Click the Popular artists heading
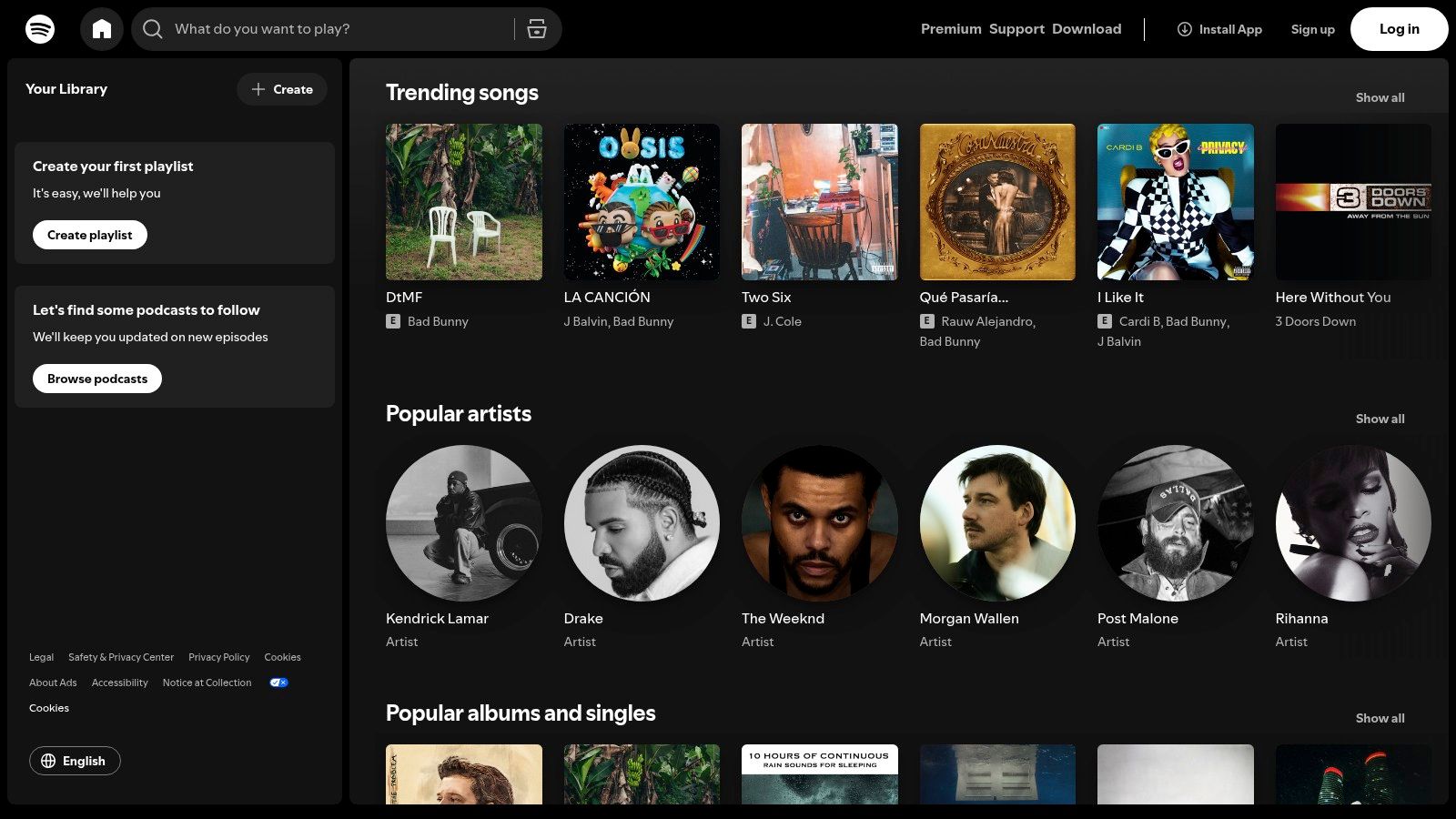 point(459,413)
